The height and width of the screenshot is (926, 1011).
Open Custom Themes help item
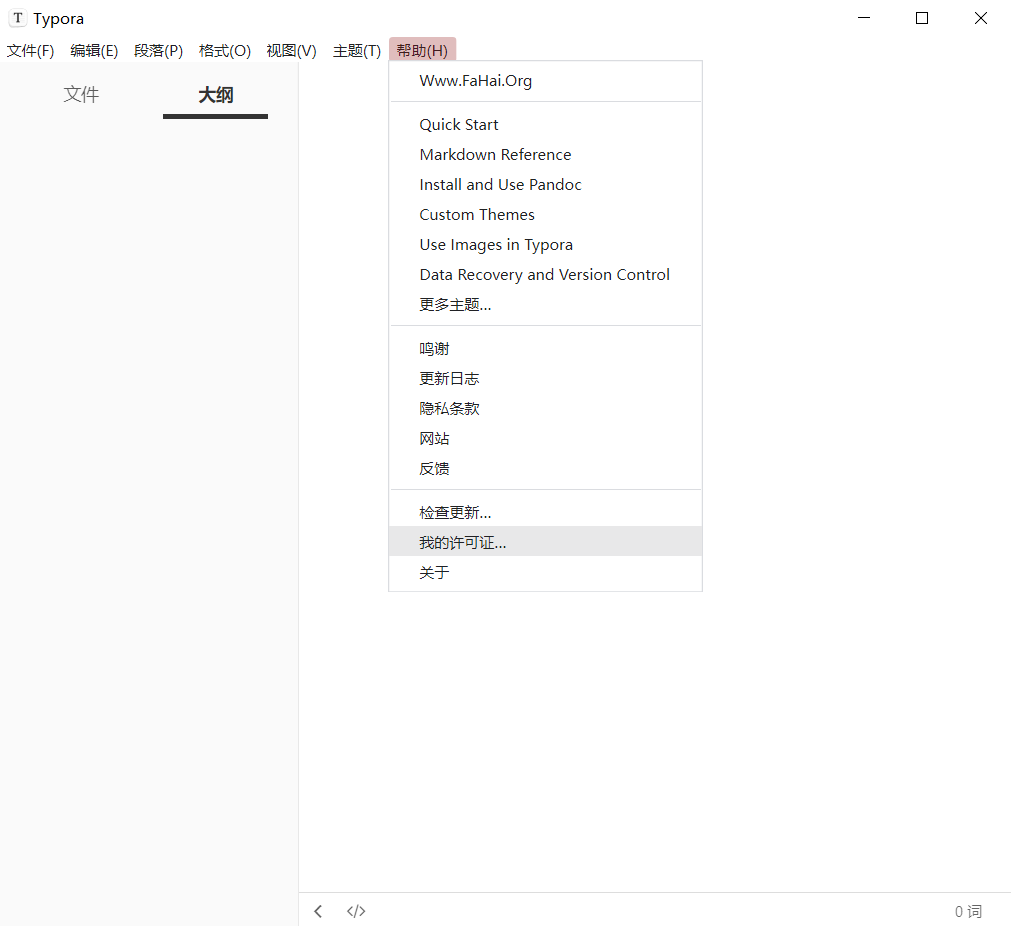coord(545,215)
